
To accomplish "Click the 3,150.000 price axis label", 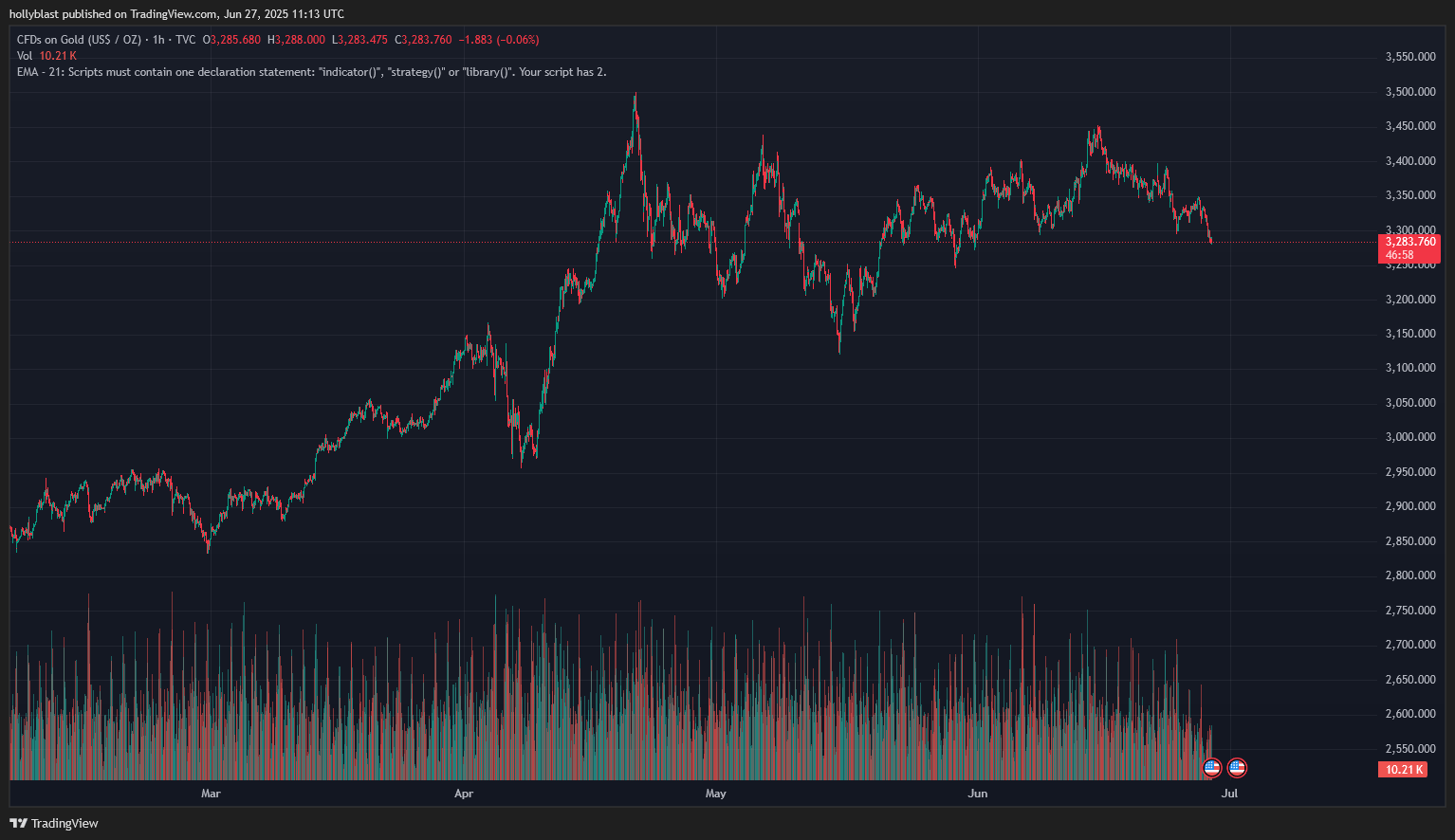I will tap(1410, 334).
